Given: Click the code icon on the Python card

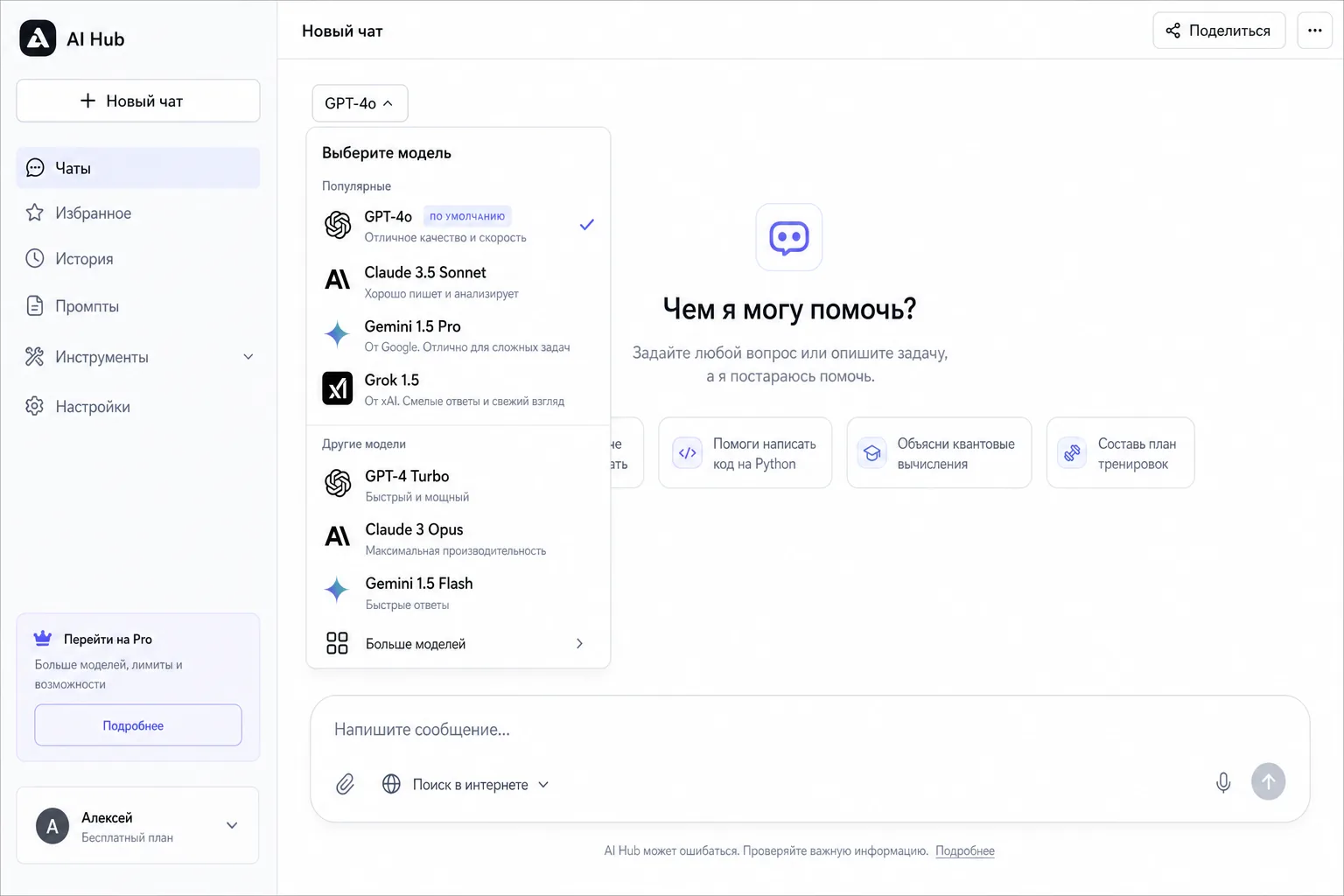Looking at the screenshot, I should pyautogui.click(x=688, y=453).
